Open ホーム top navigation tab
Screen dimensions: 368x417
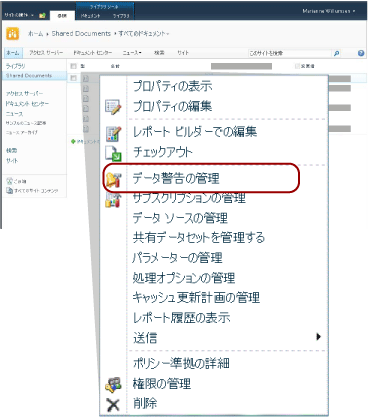pos(13,53)
